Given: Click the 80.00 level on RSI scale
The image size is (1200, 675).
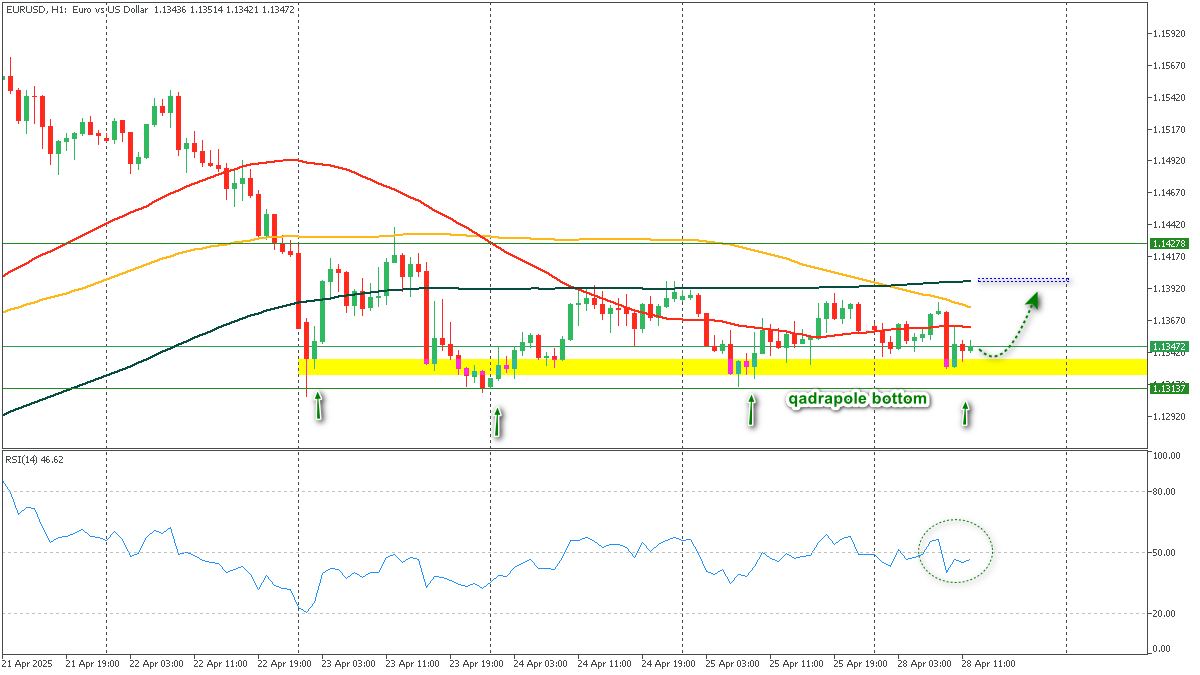Looking at the screenshot, I should click(x=1164, y=492).
